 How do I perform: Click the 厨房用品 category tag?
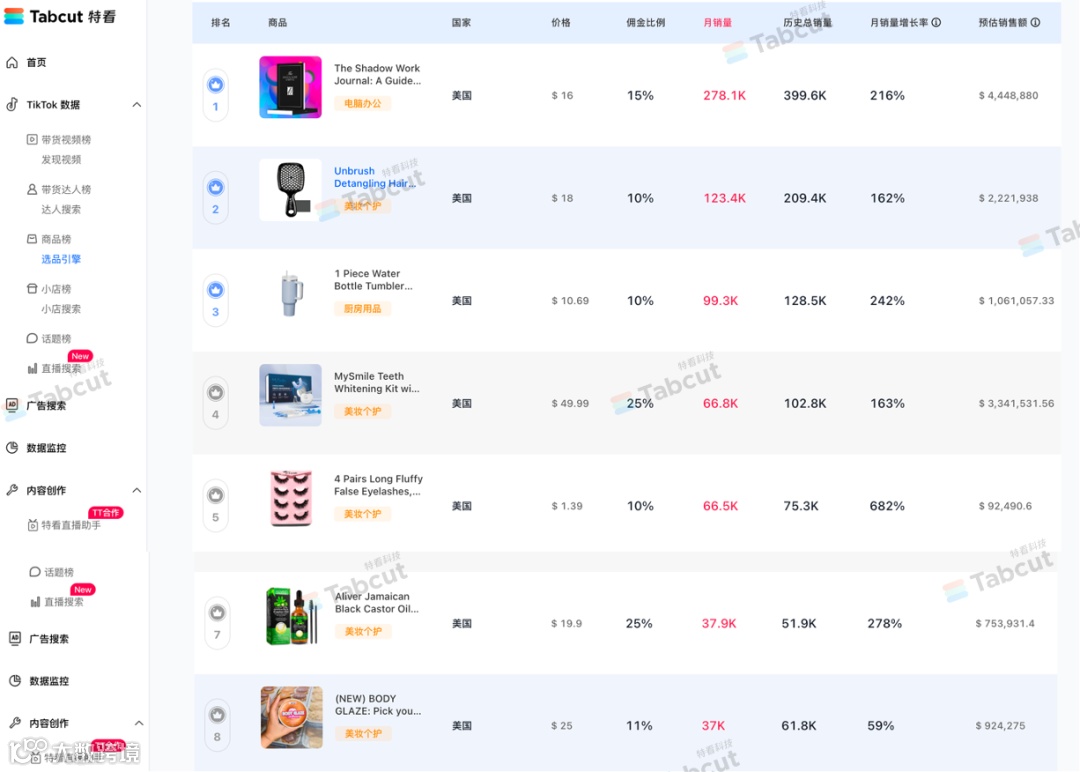[362, 309]
